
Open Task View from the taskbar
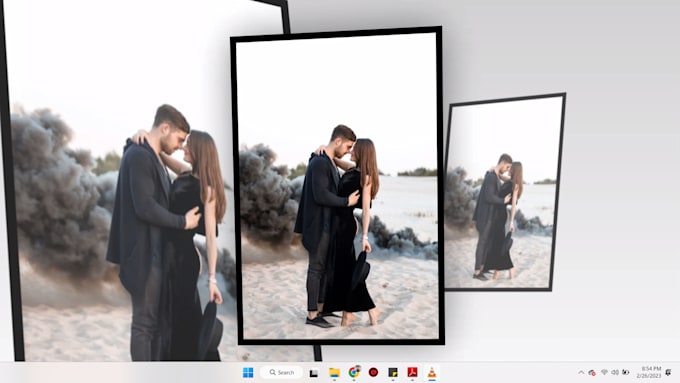click(314, 373)
